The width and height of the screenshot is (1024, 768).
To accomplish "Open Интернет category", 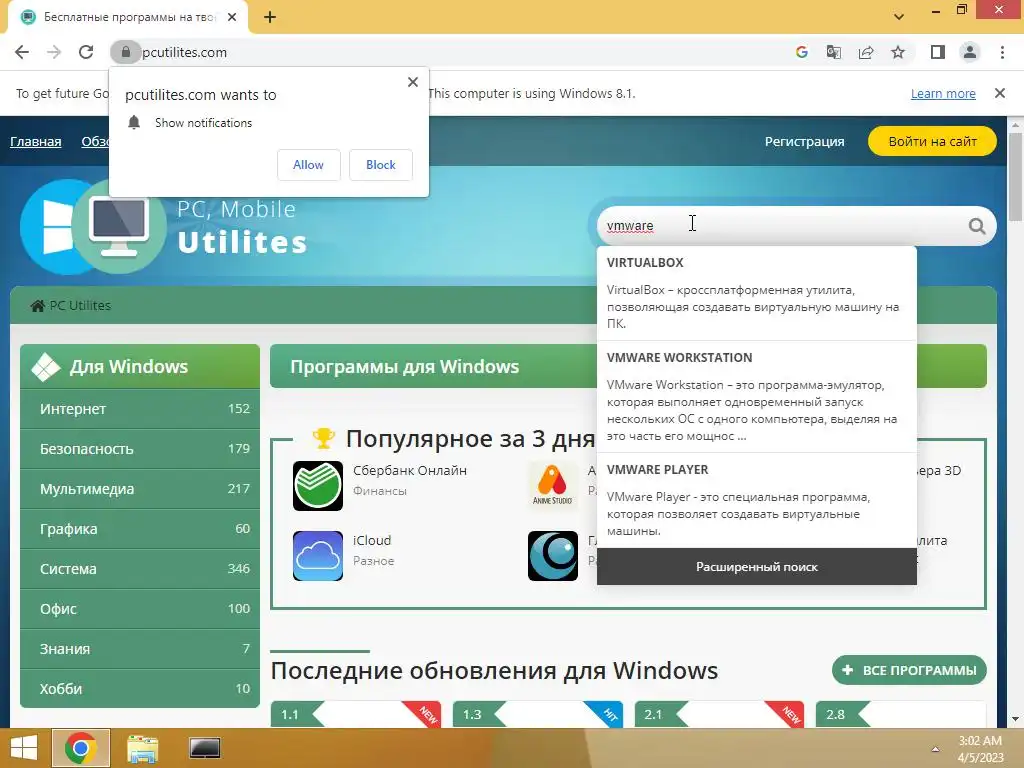I will pyautogui.click(x=140, y=409).
